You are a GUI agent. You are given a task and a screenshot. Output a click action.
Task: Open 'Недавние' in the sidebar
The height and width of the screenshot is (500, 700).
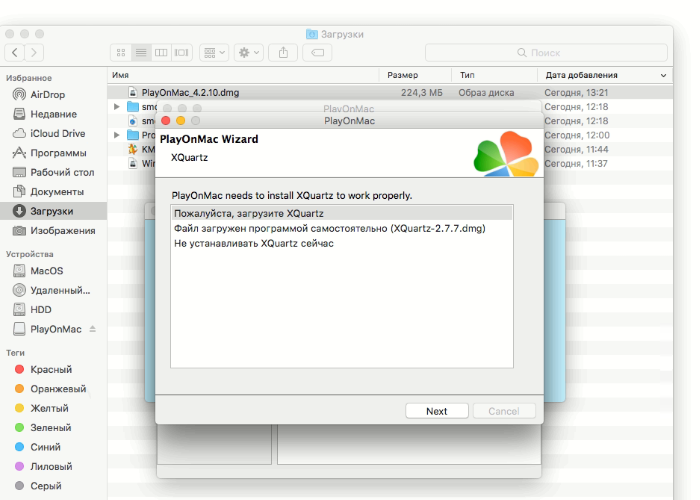coord(54,114)
